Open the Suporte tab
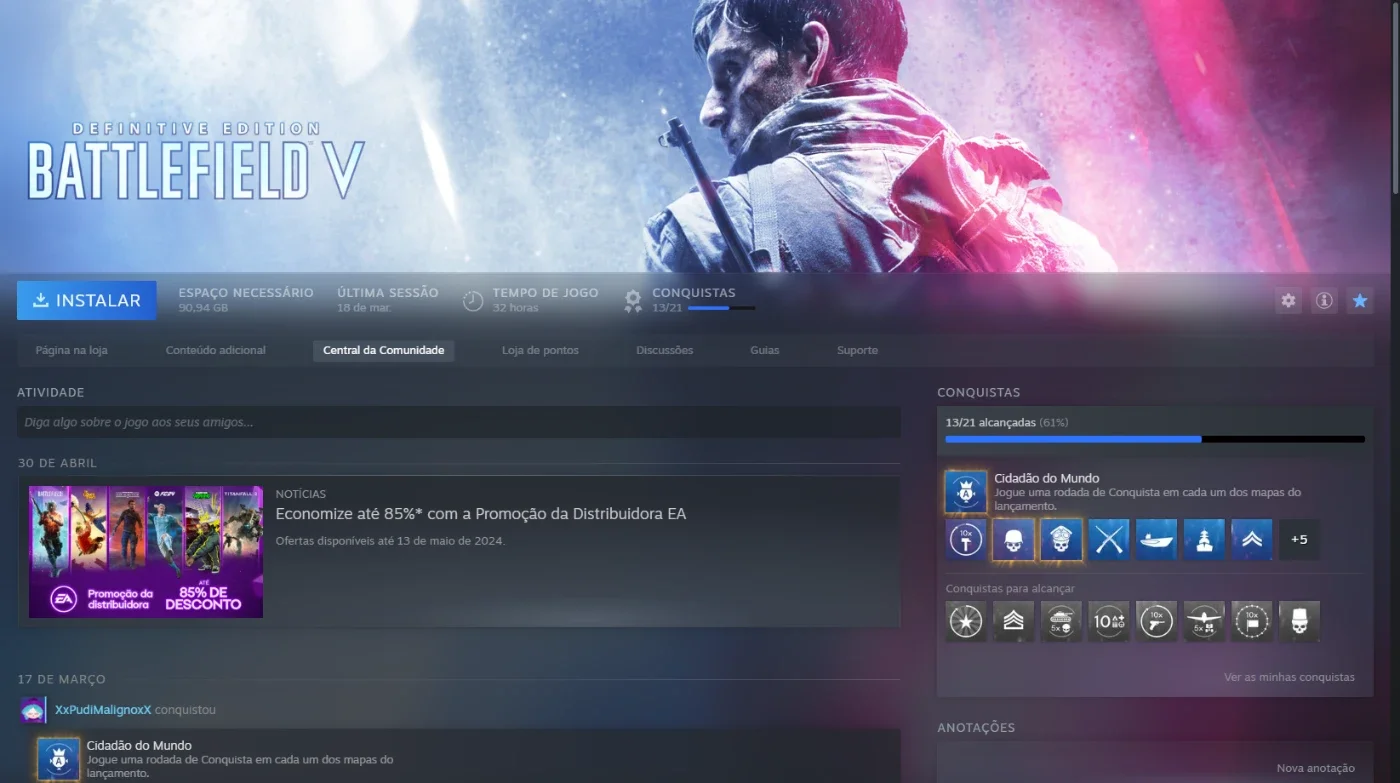The width and height of the screenshot is (1400, 783). (858, 350)
